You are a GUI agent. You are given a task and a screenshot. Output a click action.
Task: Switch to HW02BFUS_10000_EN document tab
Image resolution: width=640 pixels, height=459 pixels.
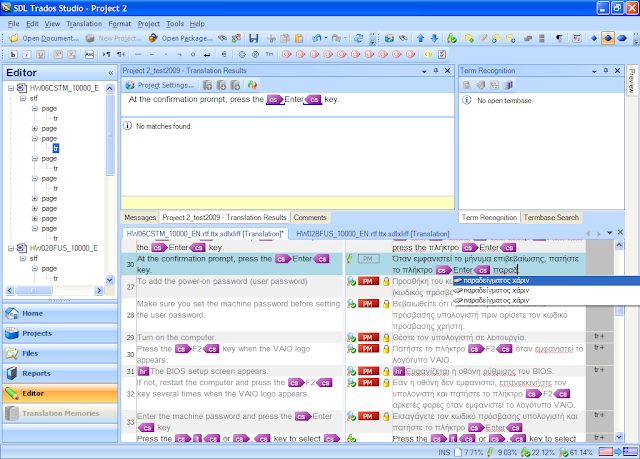pos(372,234)
